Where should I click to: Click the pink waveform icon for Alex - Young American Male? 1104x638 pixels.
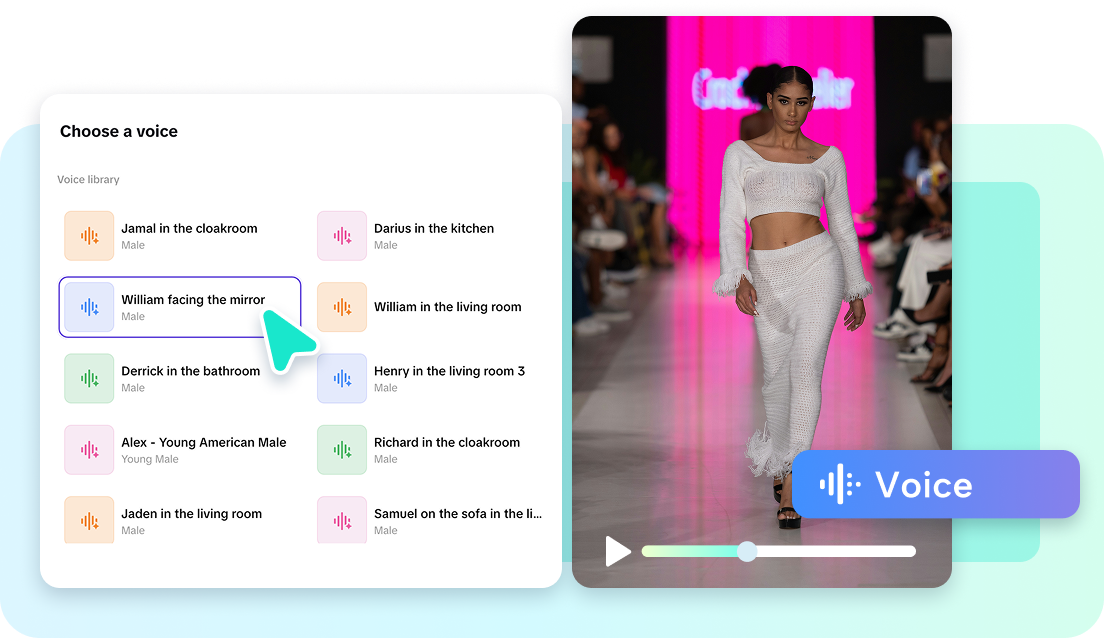coord(89,449)
